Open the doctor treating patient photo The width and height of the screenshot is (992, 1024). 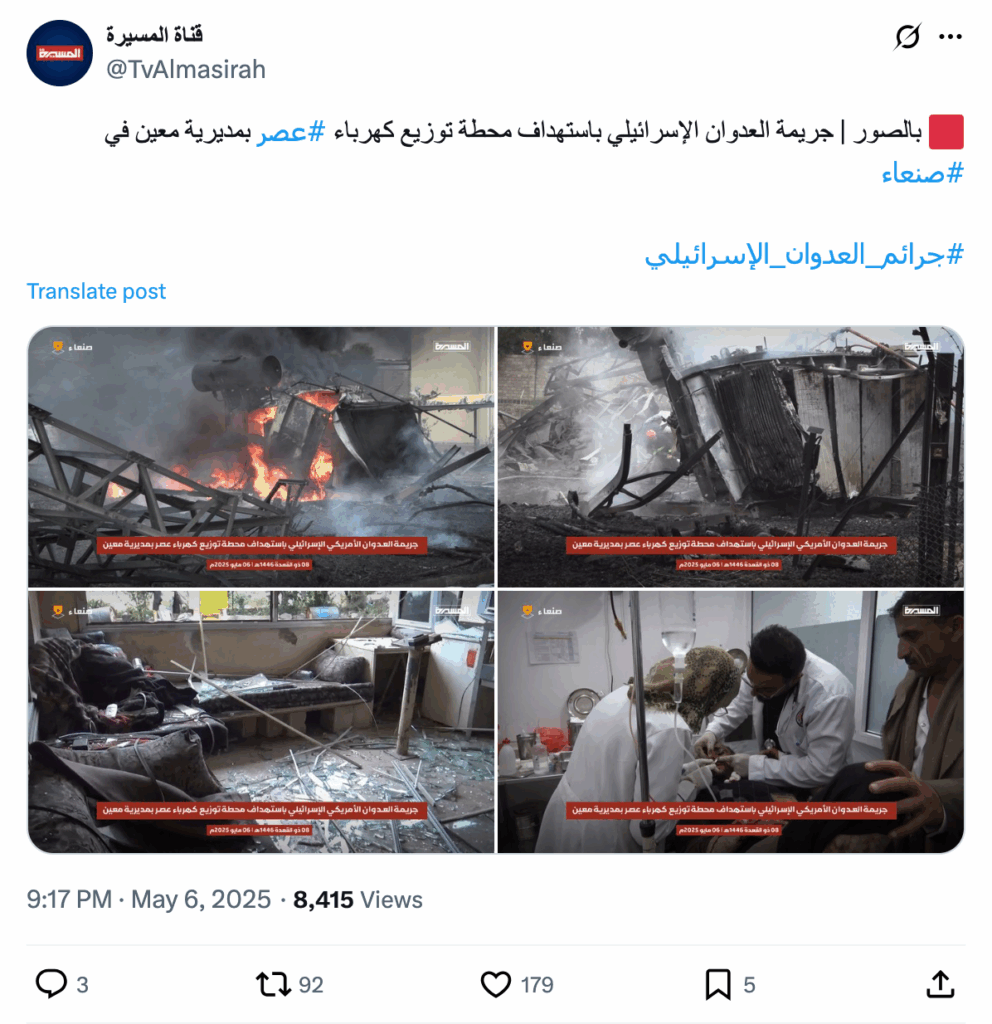tap(731, 722)
